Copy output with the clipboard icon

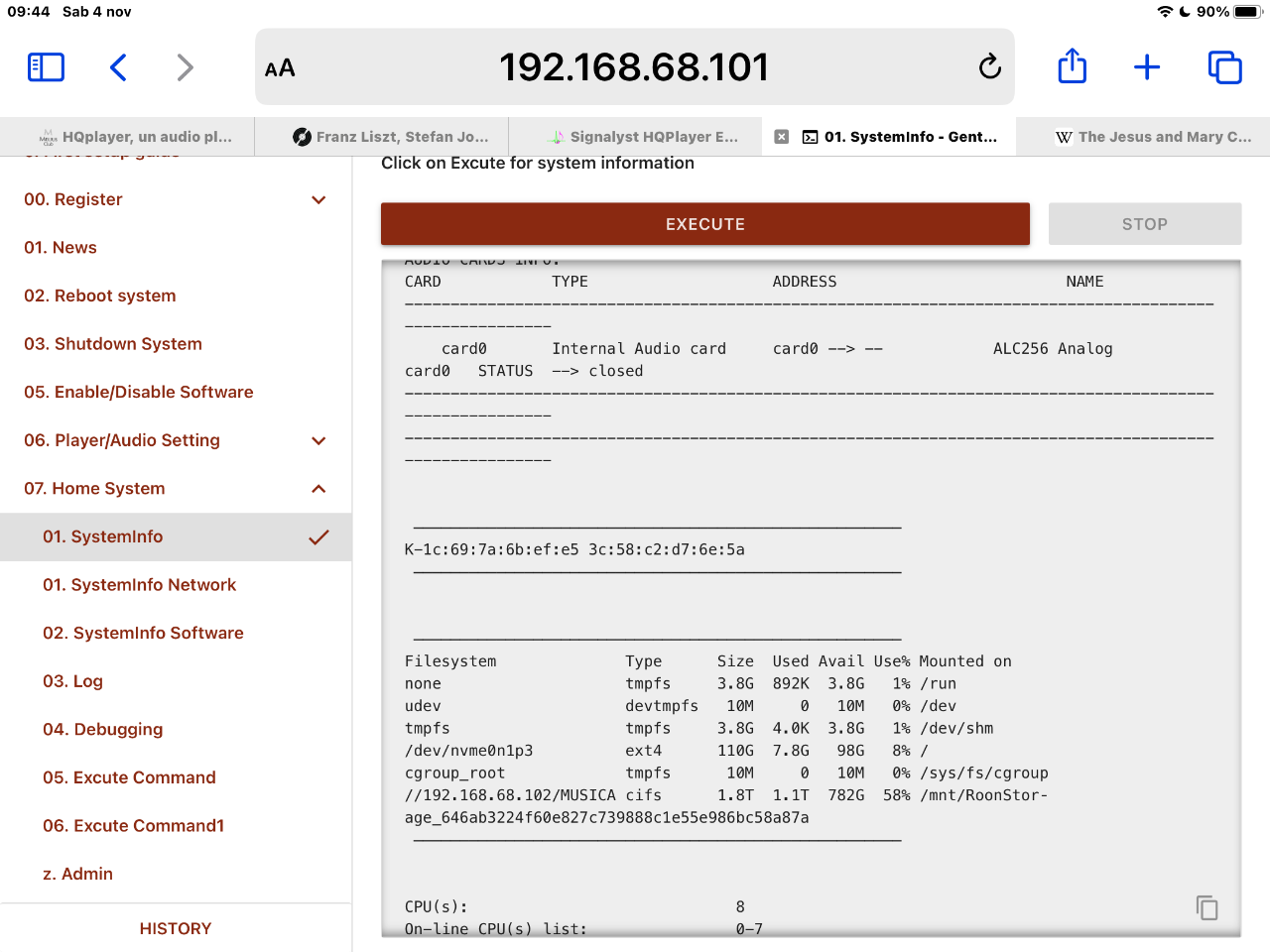coord(1206,907)
